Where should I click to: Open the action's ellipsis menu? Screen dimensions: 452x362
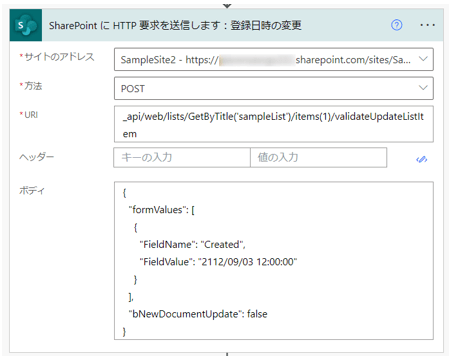427,25
